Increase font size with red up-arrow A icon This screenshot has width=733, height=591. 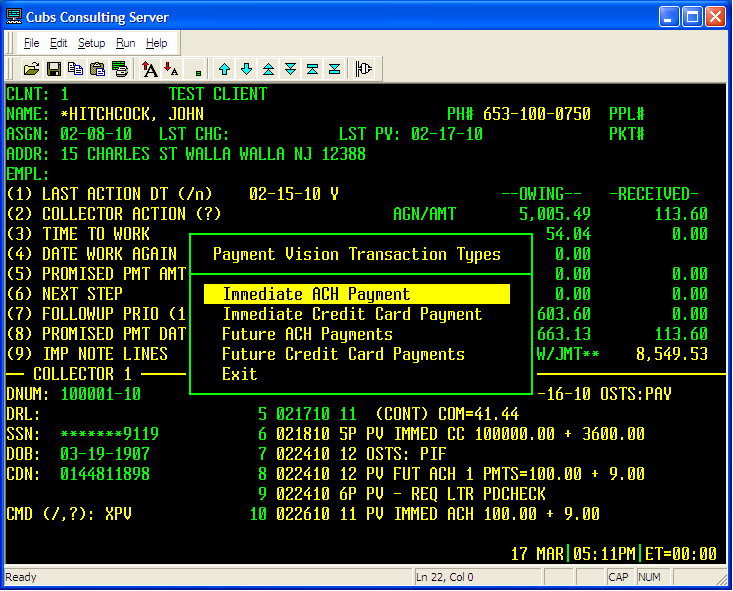pyautogui.click(x=150, y=69)
